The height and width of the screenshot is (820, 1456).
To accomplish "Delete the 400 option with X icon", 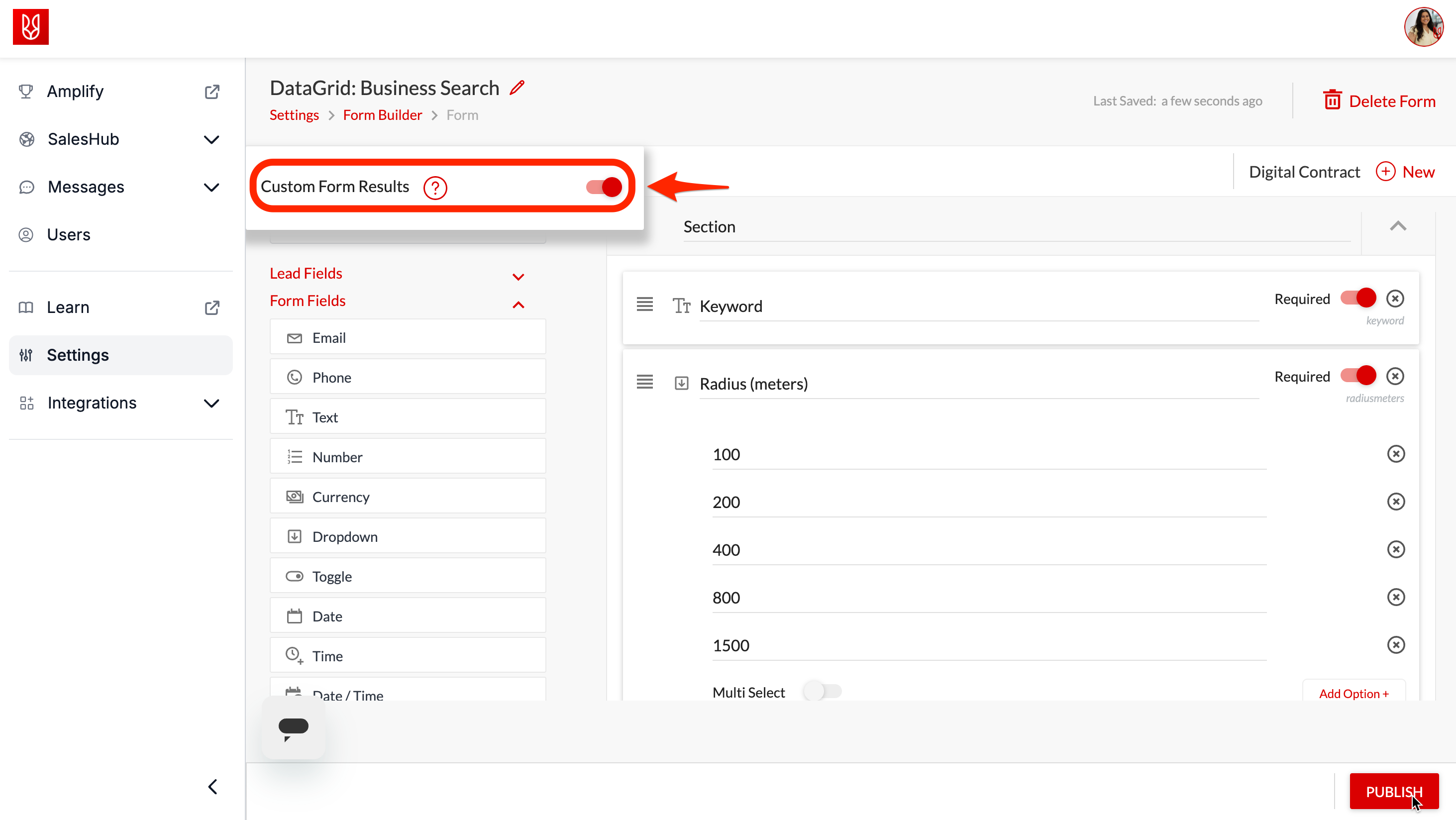I will 1395,549.
